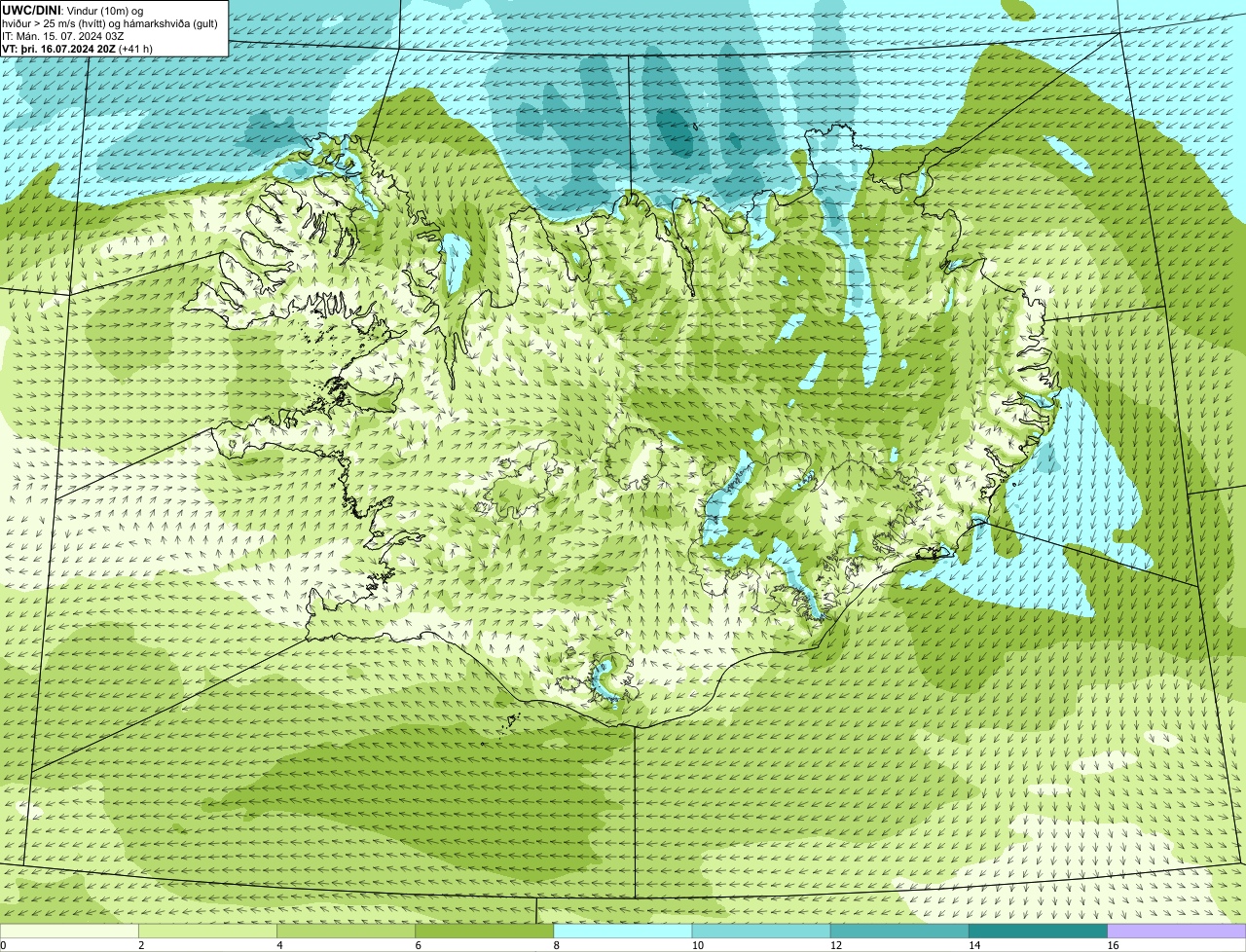
Task: Click the legend scale label '16'
Action: click(1113, 945)
